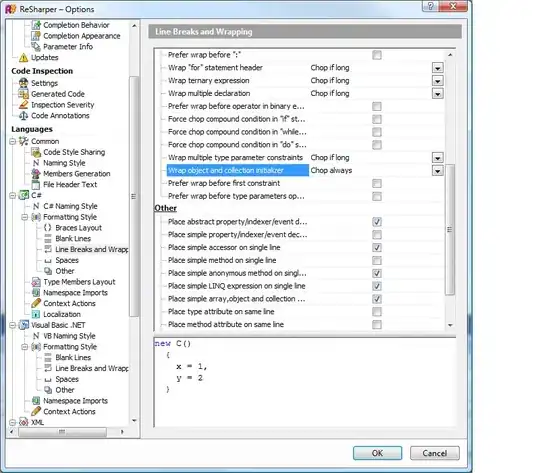The image size is (540, 473).
Task: Collapse C# Formatting Style node
Action: pyautogui.click(x=24, y=217)
